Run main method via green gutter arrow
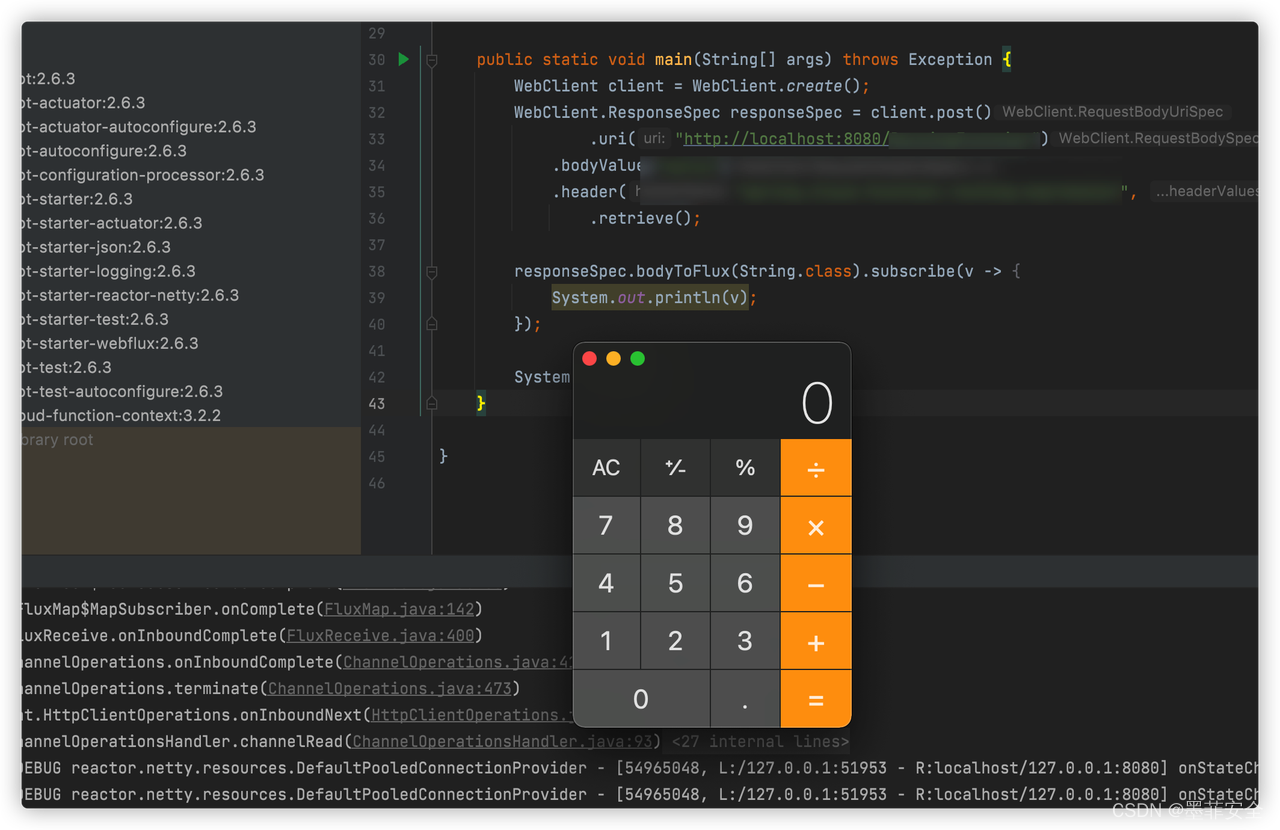This screenshot has width=1280, height=830. [x=404, y=59]
